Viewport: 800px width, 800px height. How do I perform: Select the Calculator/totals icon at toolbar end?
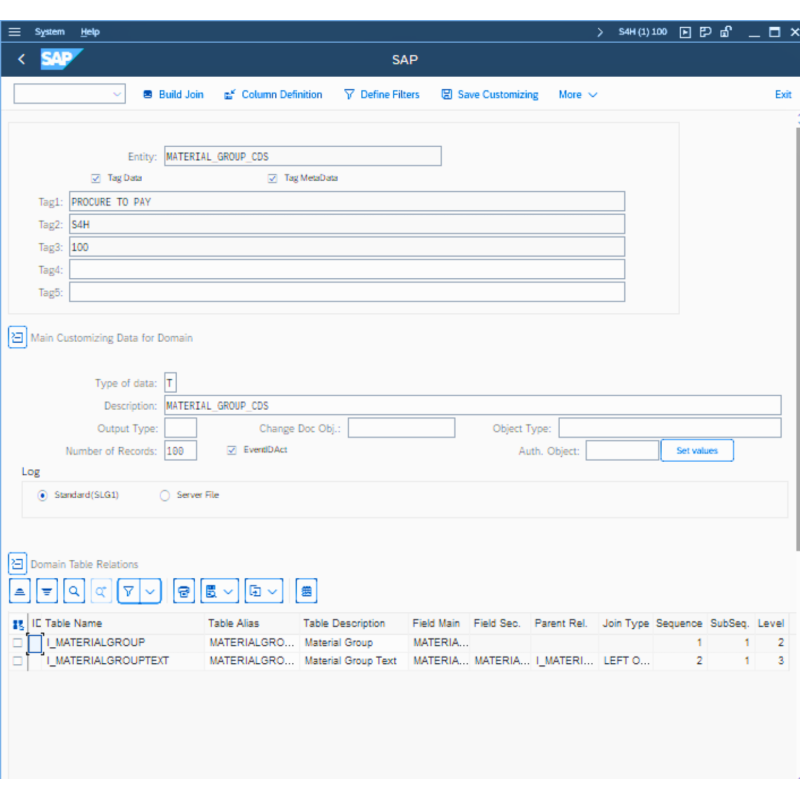click(x=306, y=591)
